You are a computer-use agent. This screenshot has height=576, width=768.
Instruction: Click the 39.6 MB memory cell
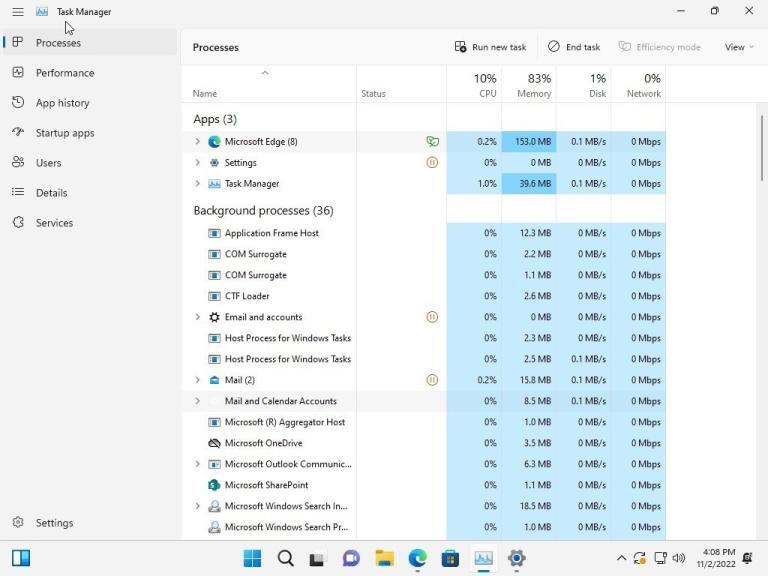(x=529, y=184)
